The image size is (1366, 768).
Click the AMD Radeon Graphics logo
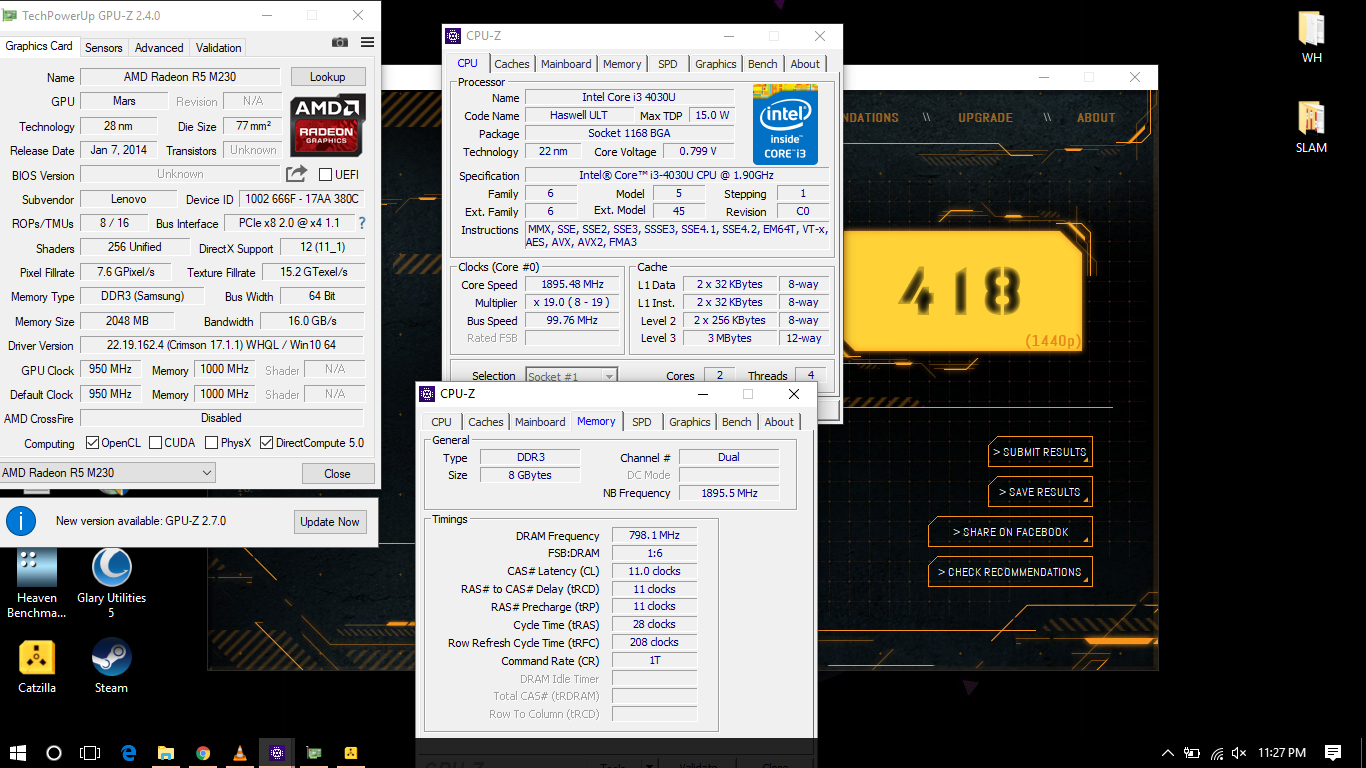pyautogui.click(x=328, y=124)
